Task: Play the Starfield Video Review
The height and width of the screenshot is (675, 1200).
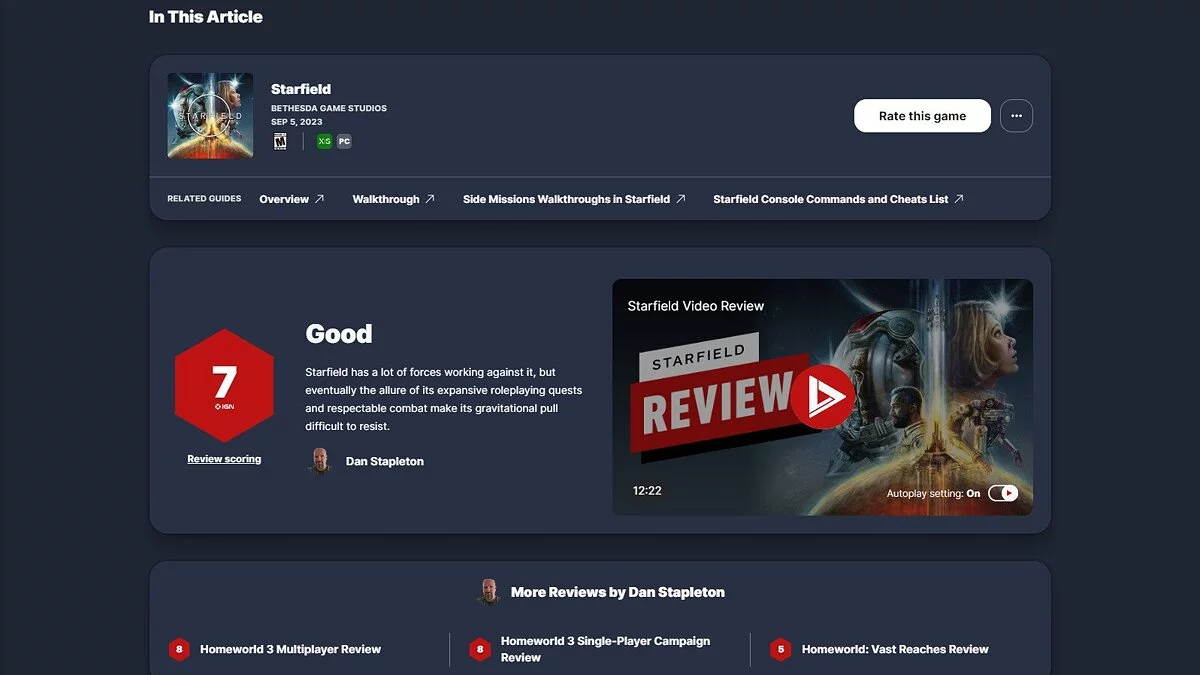Action: pos(822,397)
